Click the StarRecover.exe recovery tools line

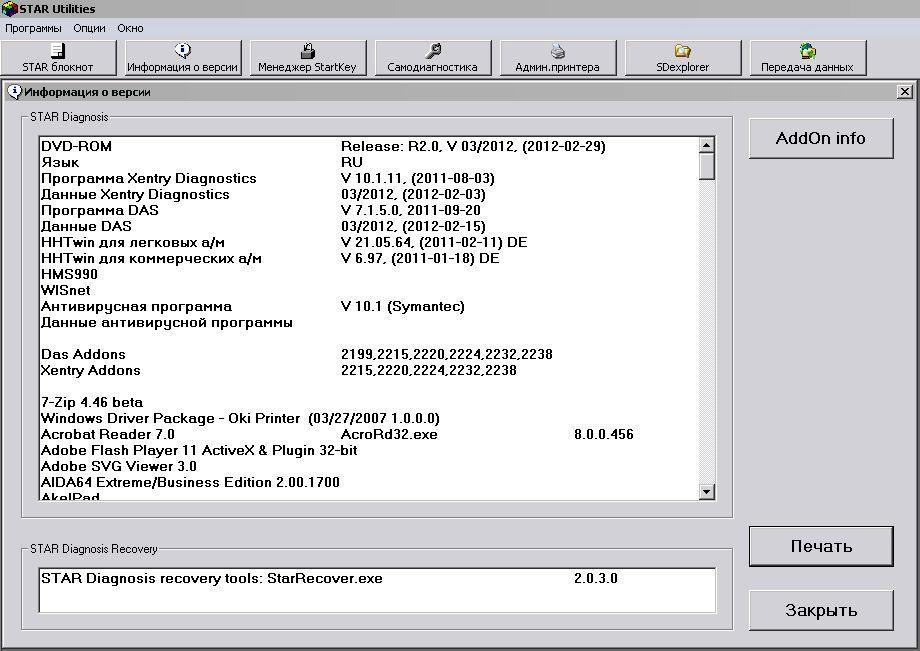[x=377, y=578]
